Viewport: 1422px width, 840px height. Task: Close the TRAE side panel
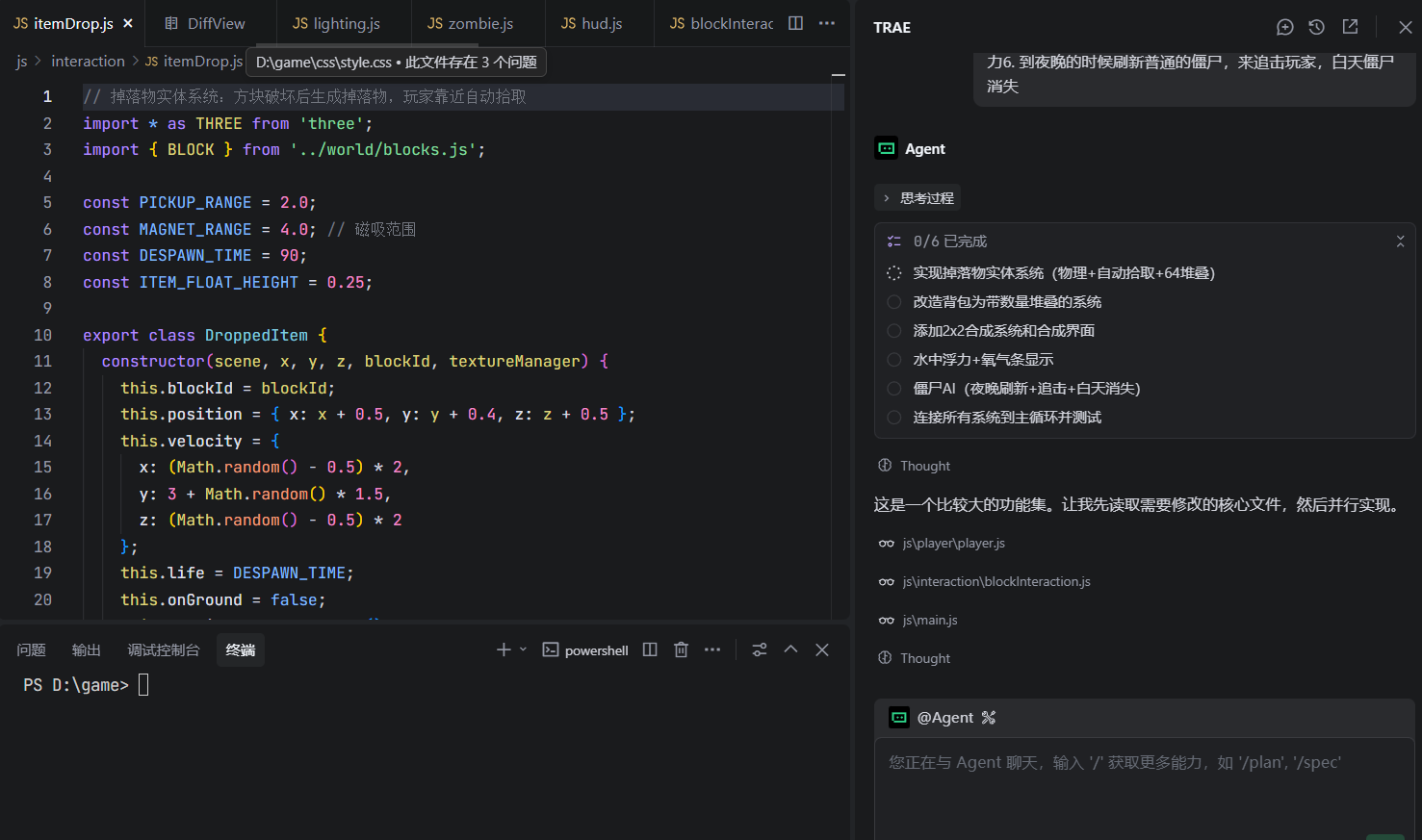click(1405, 27)
